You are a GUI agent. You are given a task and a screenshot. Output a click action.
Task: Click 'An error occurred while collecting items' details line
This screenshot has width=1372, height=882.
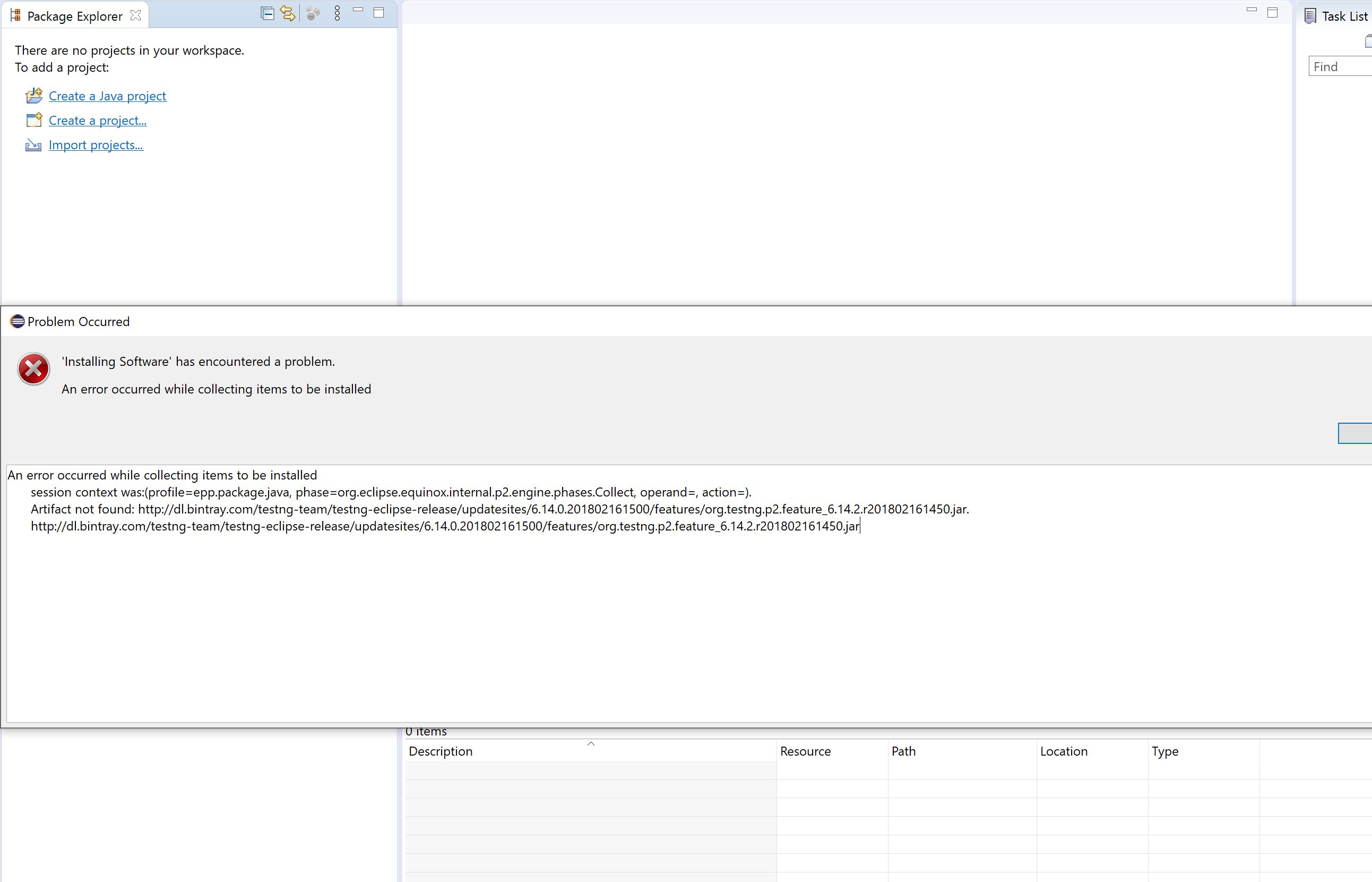(x=162, y=475)
